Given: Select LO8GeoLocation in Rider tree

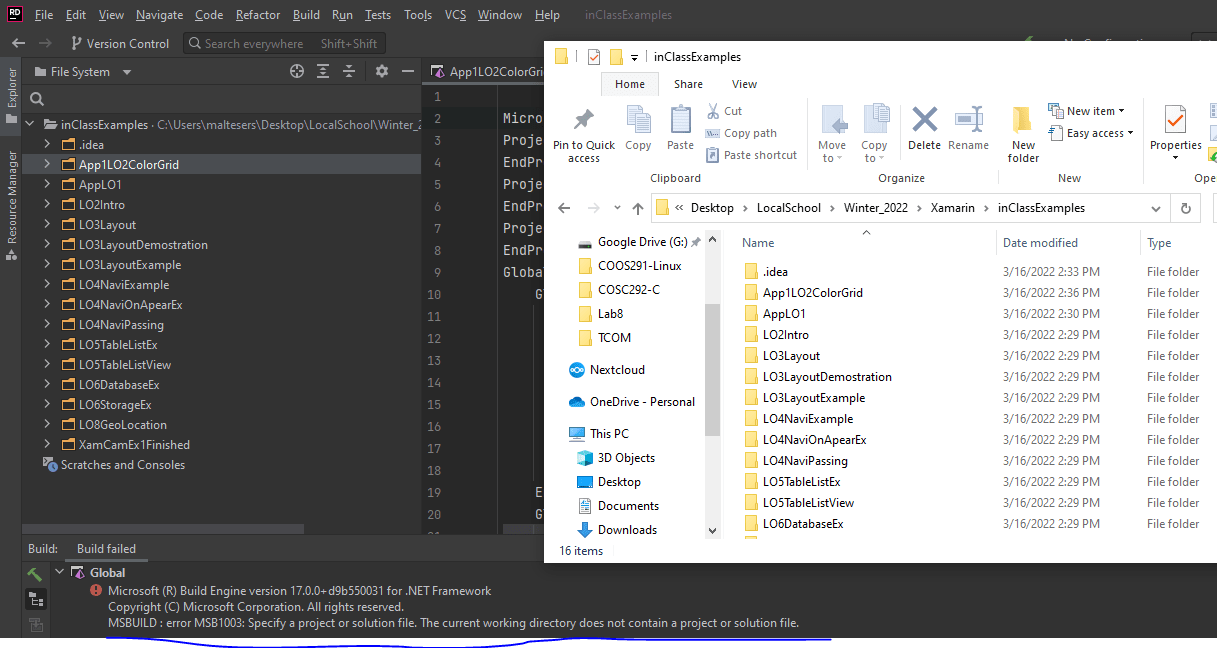Looking at the screenshot, I should click(123, 425).
